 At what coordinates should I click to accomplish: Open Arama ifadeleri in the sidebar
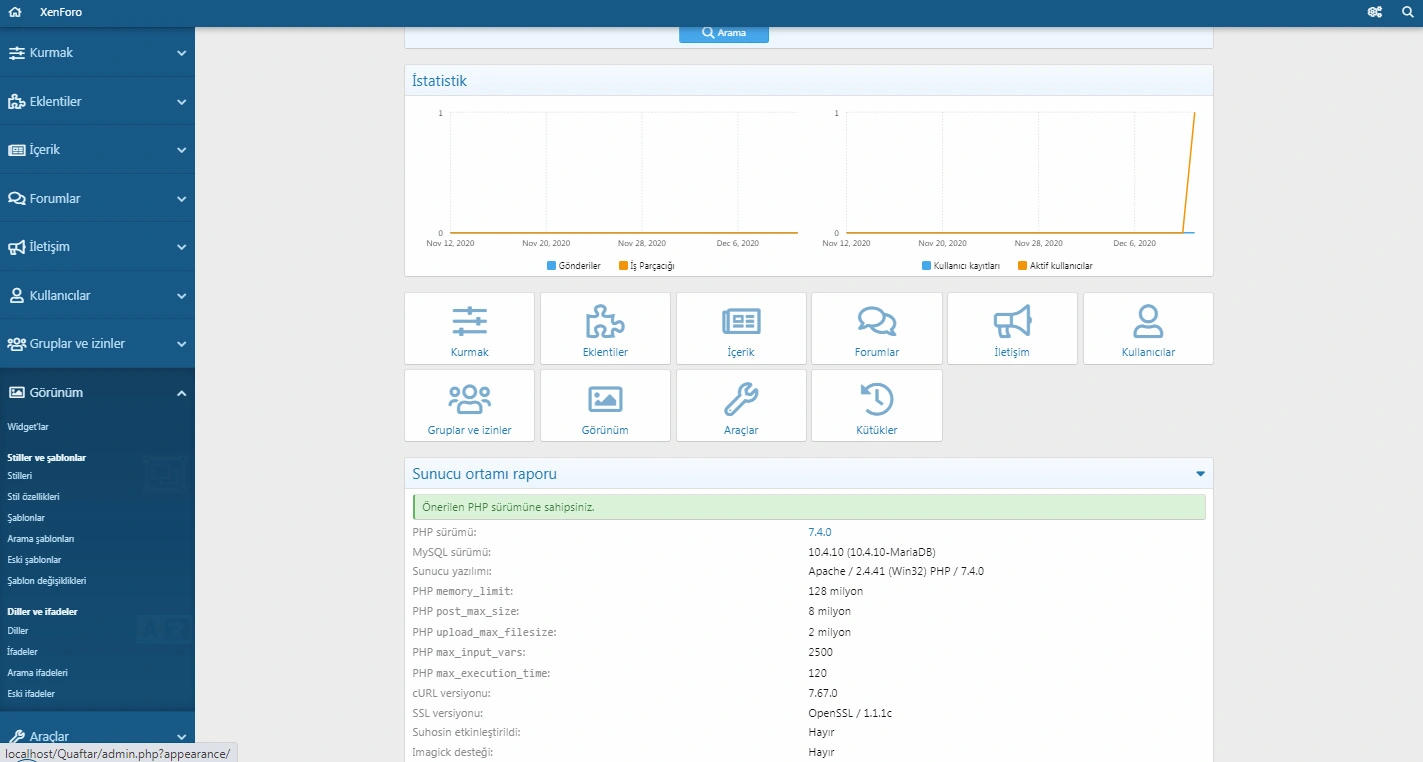(37, 673)
